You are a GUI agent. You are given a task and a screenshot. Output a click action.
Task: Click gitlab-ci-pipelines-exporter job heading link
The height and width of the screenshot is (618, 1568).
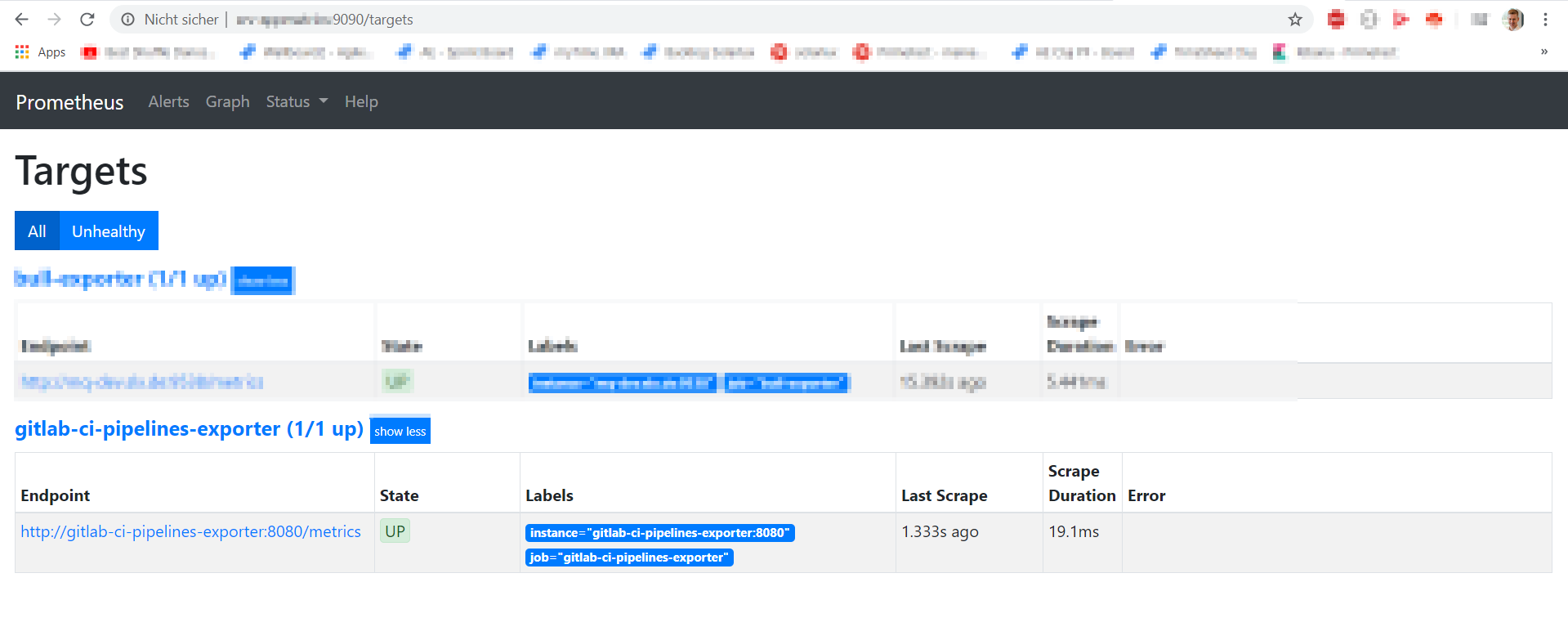pos(189,429)
